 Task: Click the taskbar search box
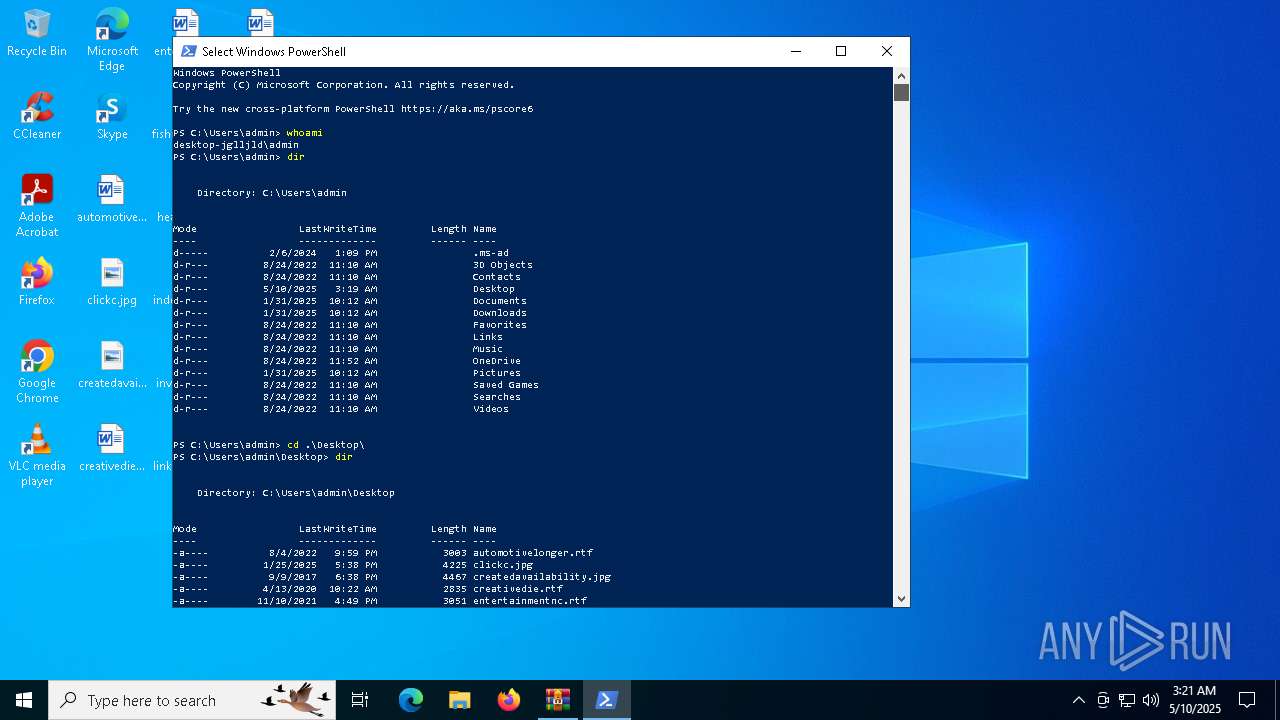[194, 700]
